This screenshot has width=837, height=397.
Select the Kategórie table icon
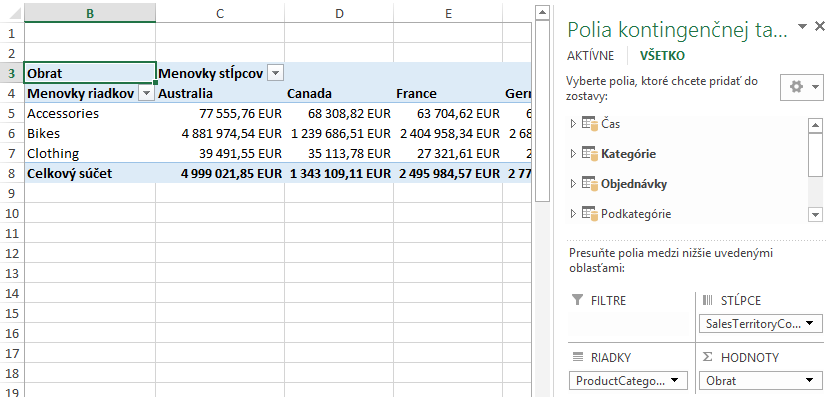589,154
